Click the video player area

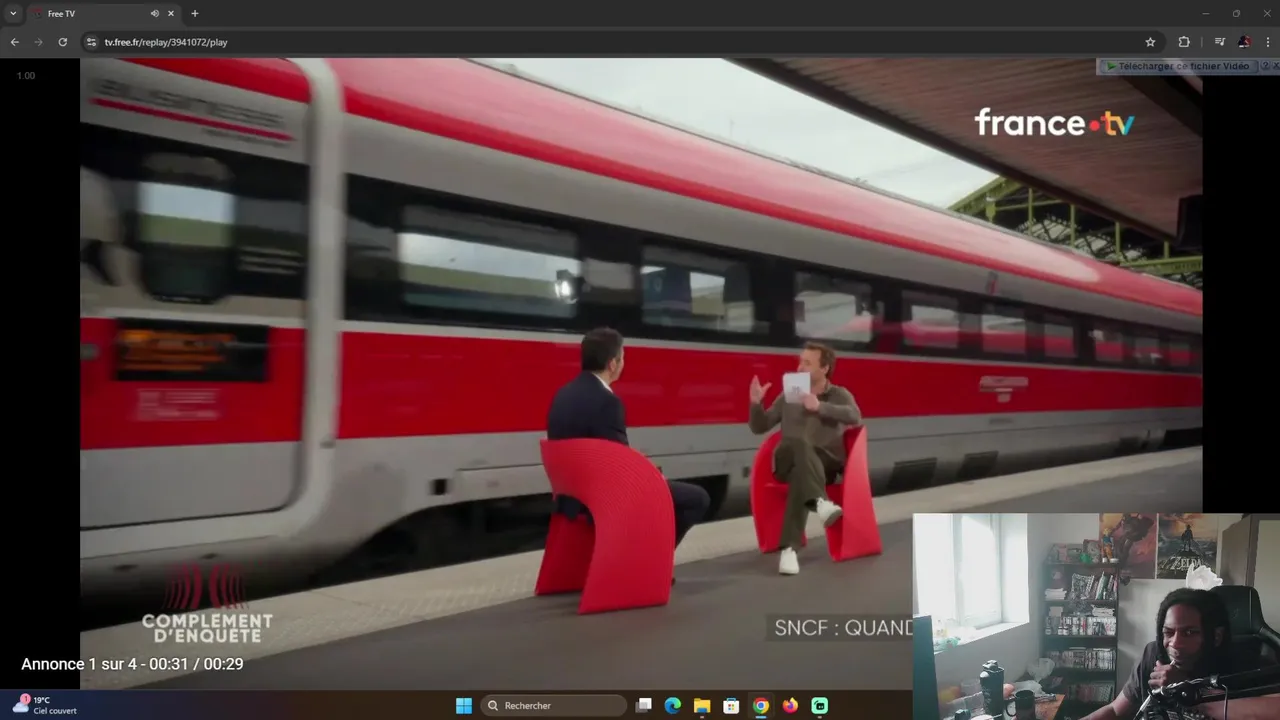(641, 373)
